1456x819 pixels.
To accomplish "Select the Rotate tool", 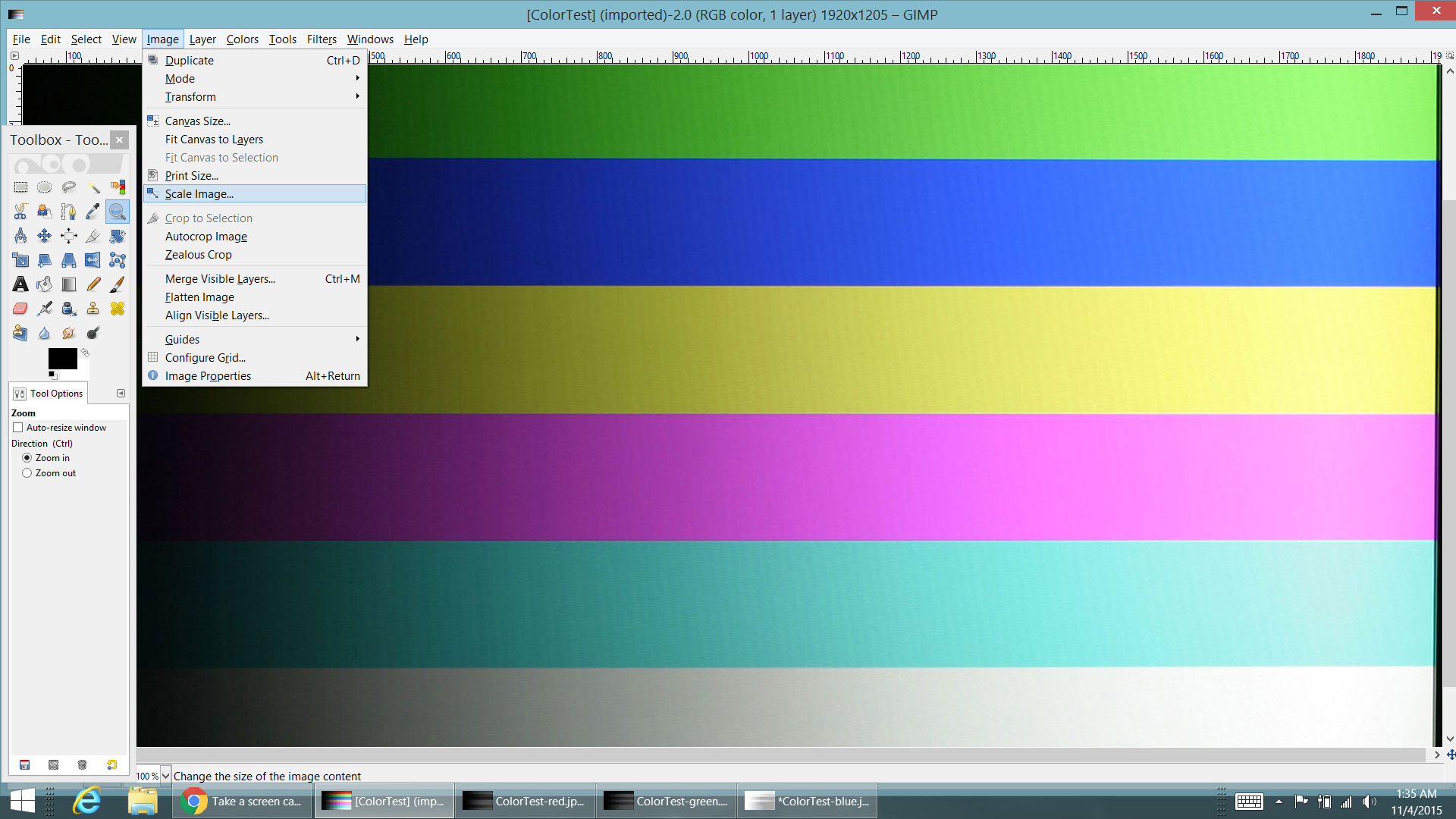I will [x=118, y=236].
